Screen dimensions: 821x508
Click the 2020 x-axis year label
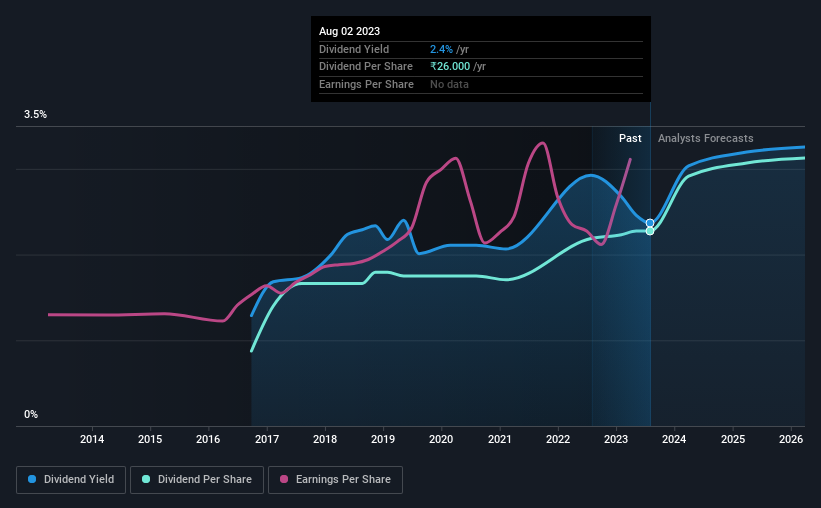pos(441,439)
